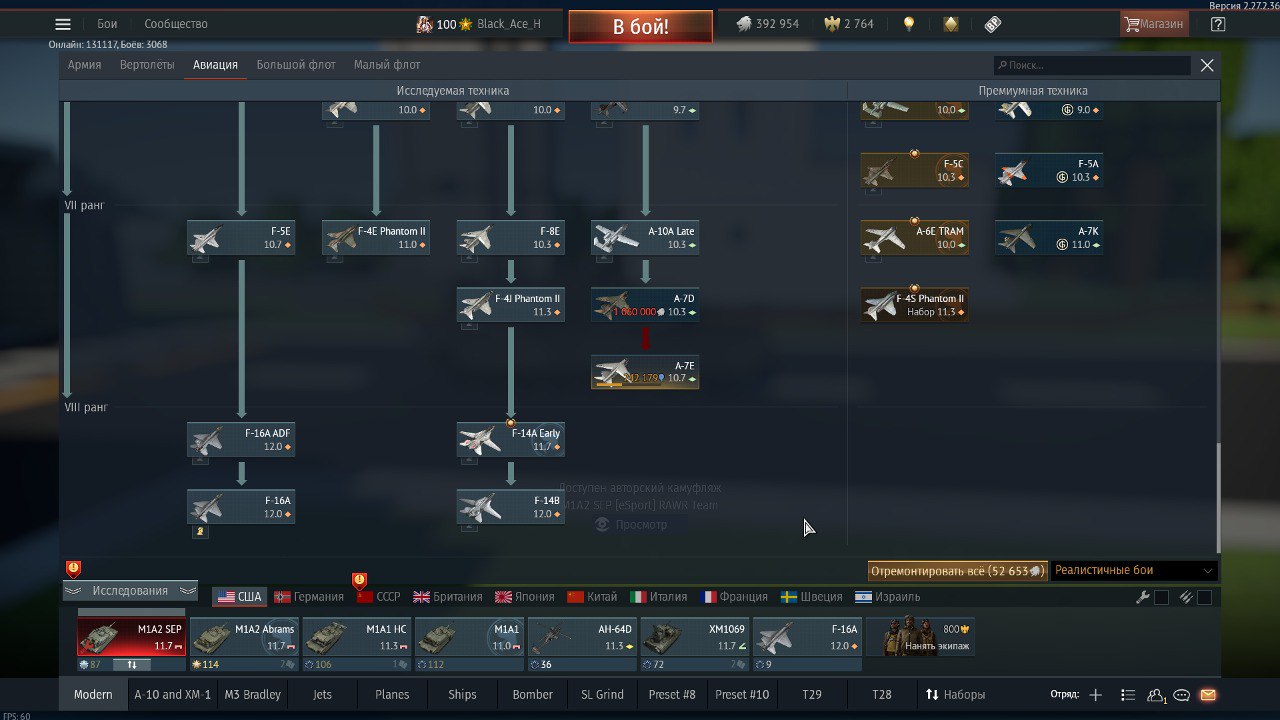Screen dimensions: 1280x720
Task: Open the light bulb hints icon
Action: click(908, 24)
